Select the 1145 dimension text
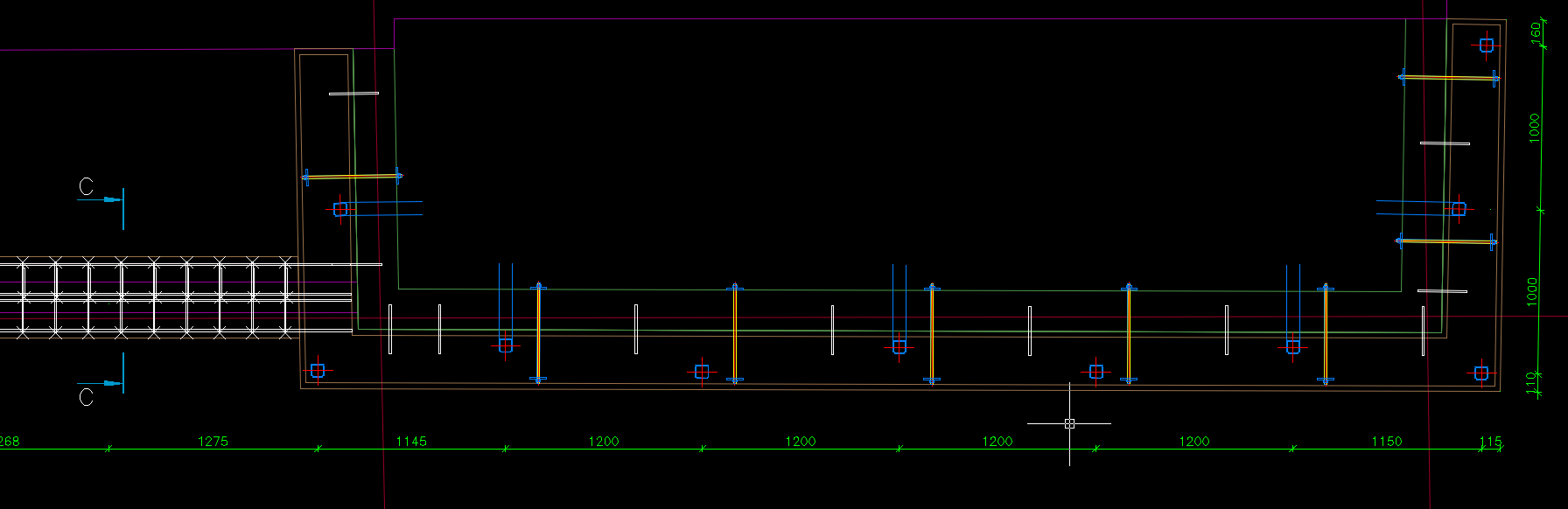This screenshot has width=1568, height=509. coord(411,441)
